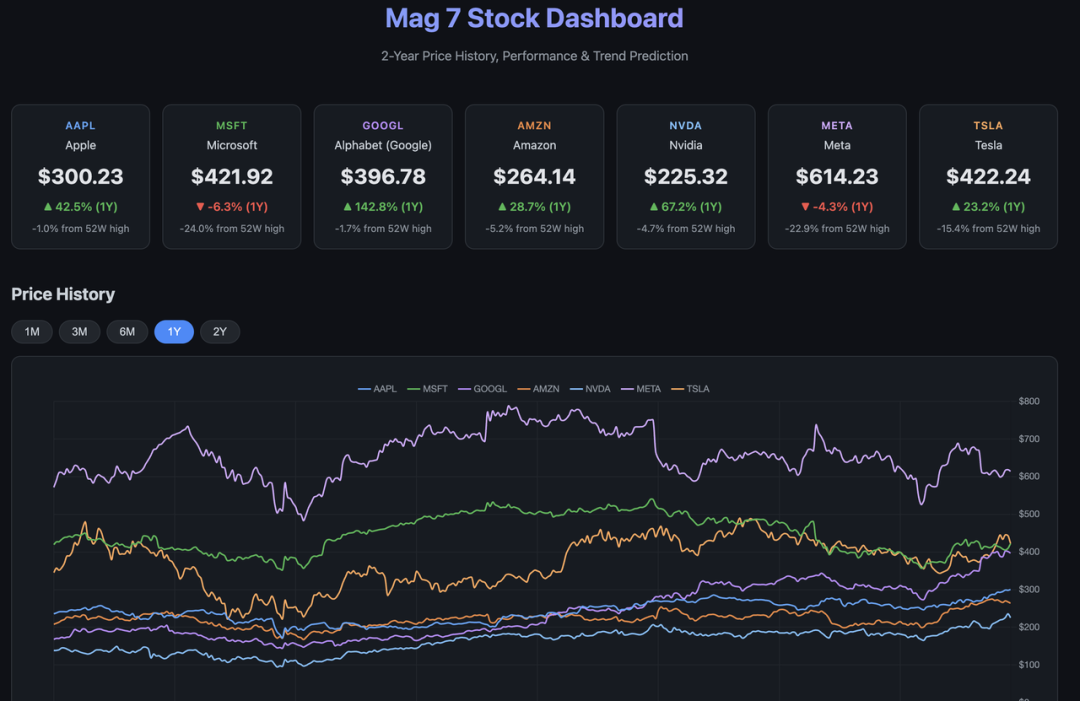The image size is (1080, 701).
Task: Select the 3M time range
Action: point(80,332)
